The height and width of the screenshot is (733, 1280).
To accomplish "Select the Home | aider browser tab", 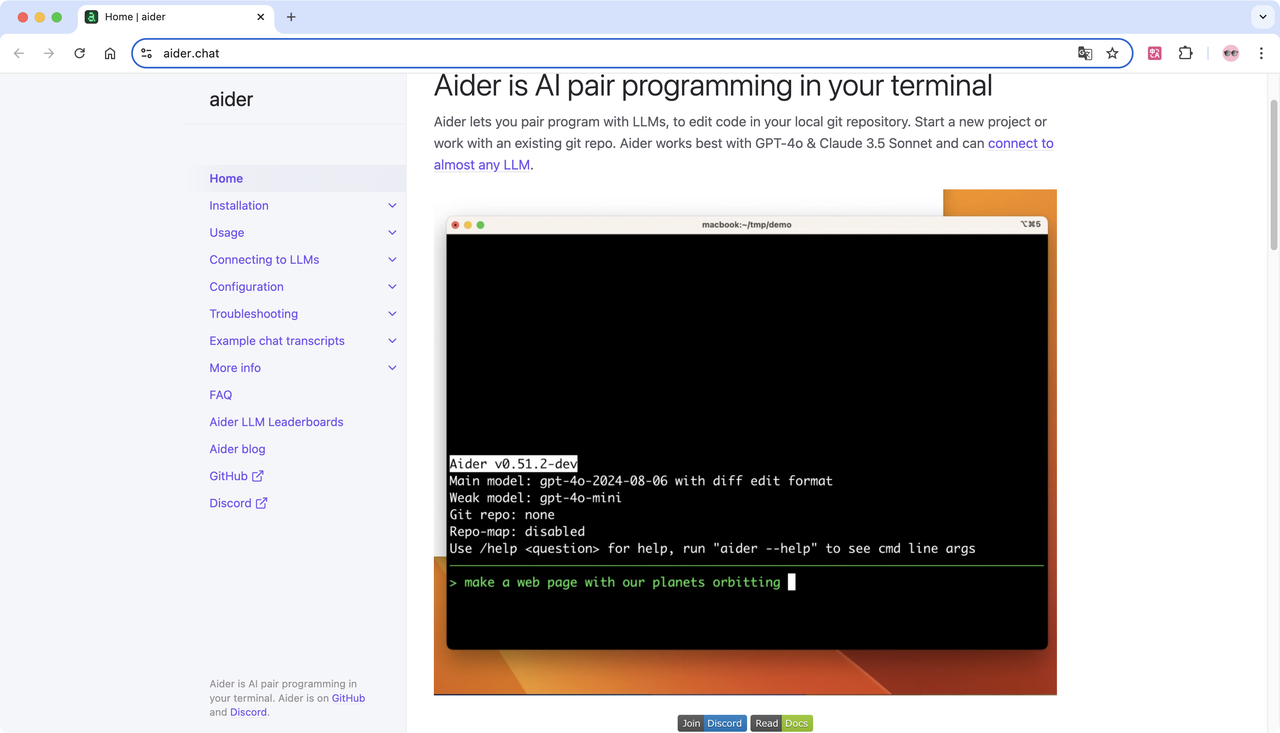I will pos(174,17).
